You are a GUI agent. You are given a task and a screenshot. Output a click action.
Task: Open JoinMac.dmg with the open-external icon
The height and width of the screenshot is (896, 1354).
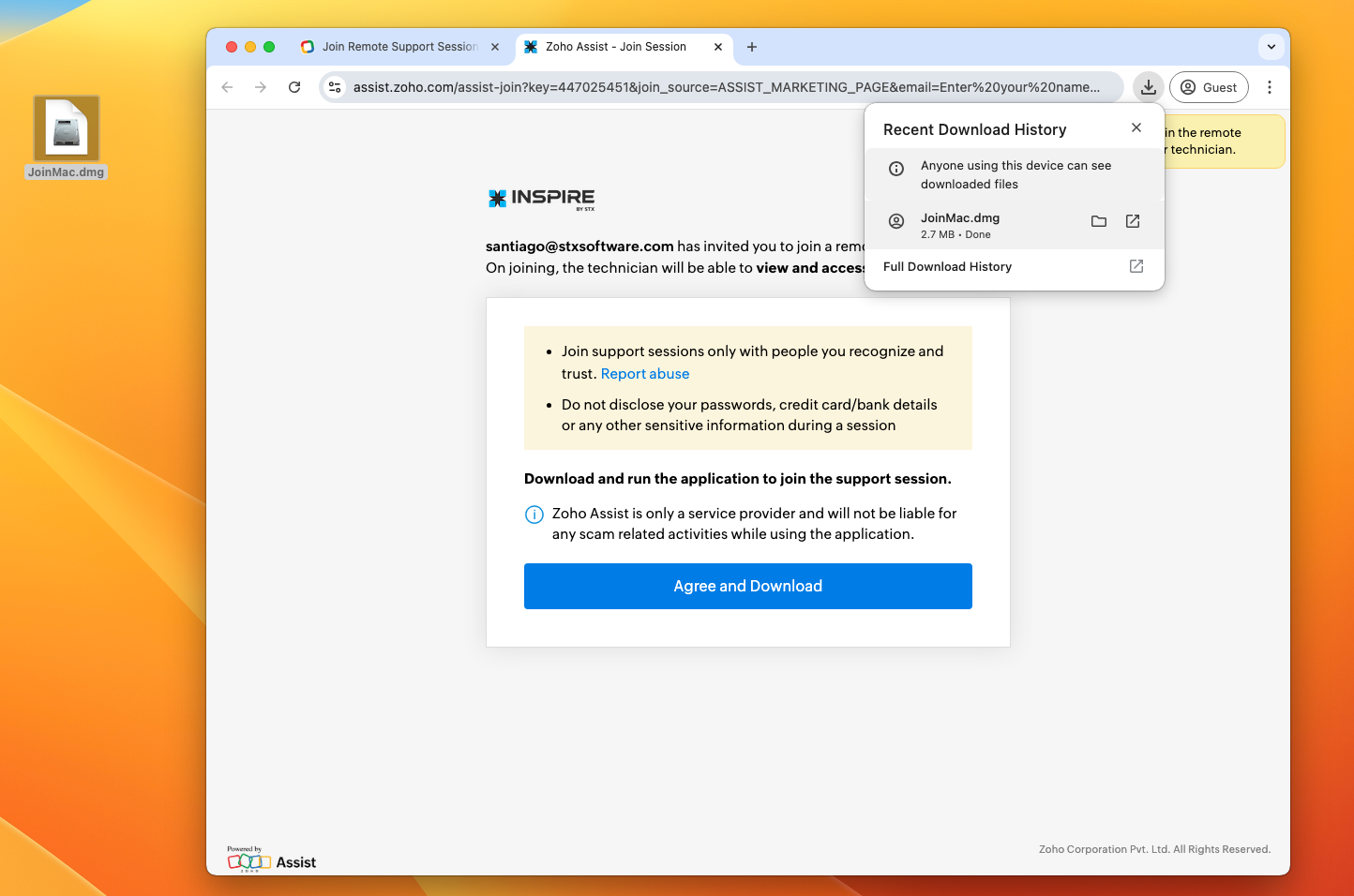[1133, 221]
